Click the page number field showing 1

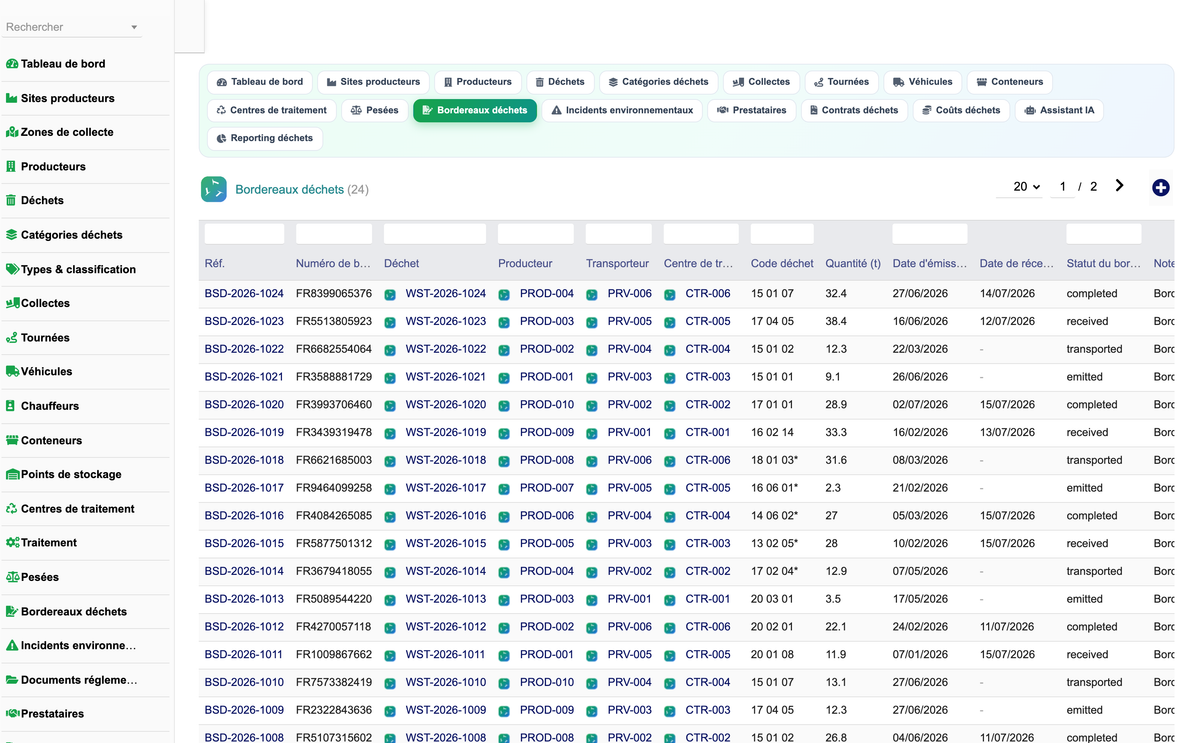coord(1063,187)
